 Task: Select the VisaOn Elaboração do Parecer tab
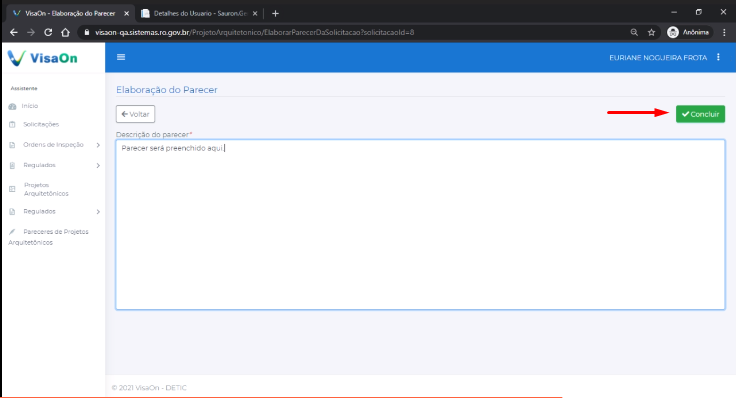[70, 14]
